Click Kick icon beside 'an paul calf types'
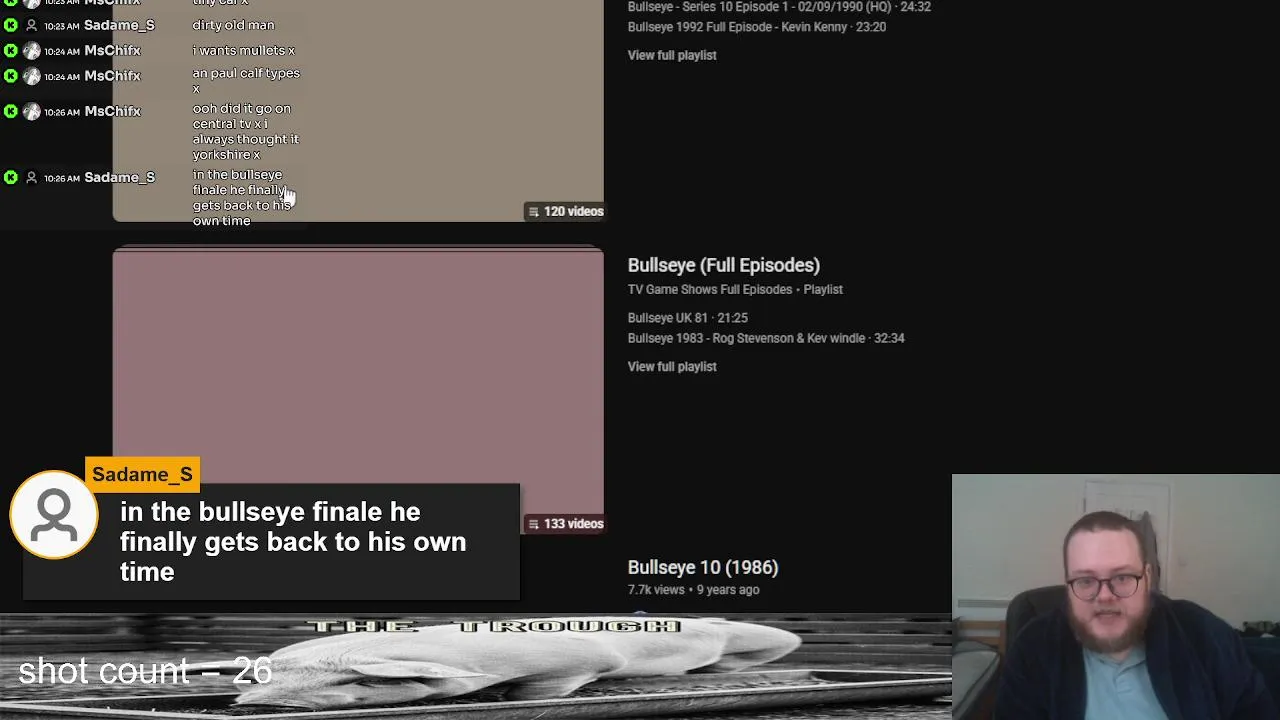1280x720 pixels. [x=11, y=75]
